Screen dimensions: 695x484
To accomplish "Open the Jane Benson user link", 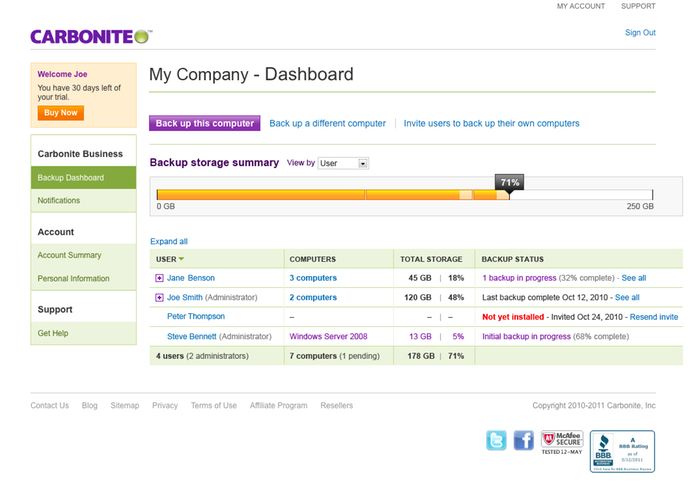I will pos(191,278).
